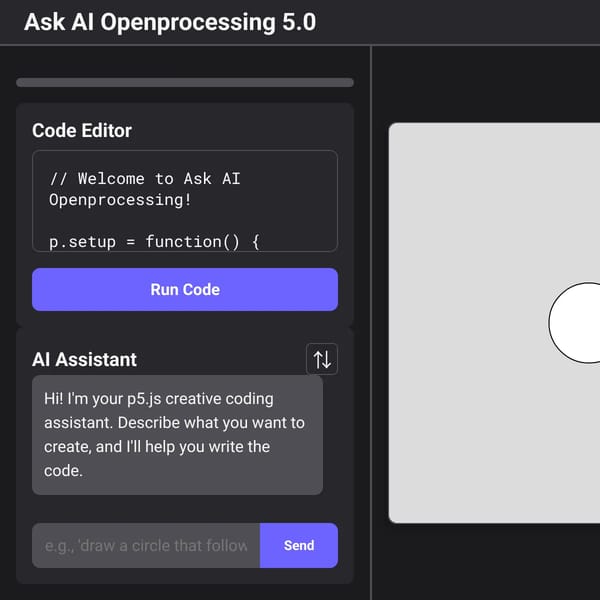Click the swap panels arrows icon
600x600 pixels.
tap(321, 359)
